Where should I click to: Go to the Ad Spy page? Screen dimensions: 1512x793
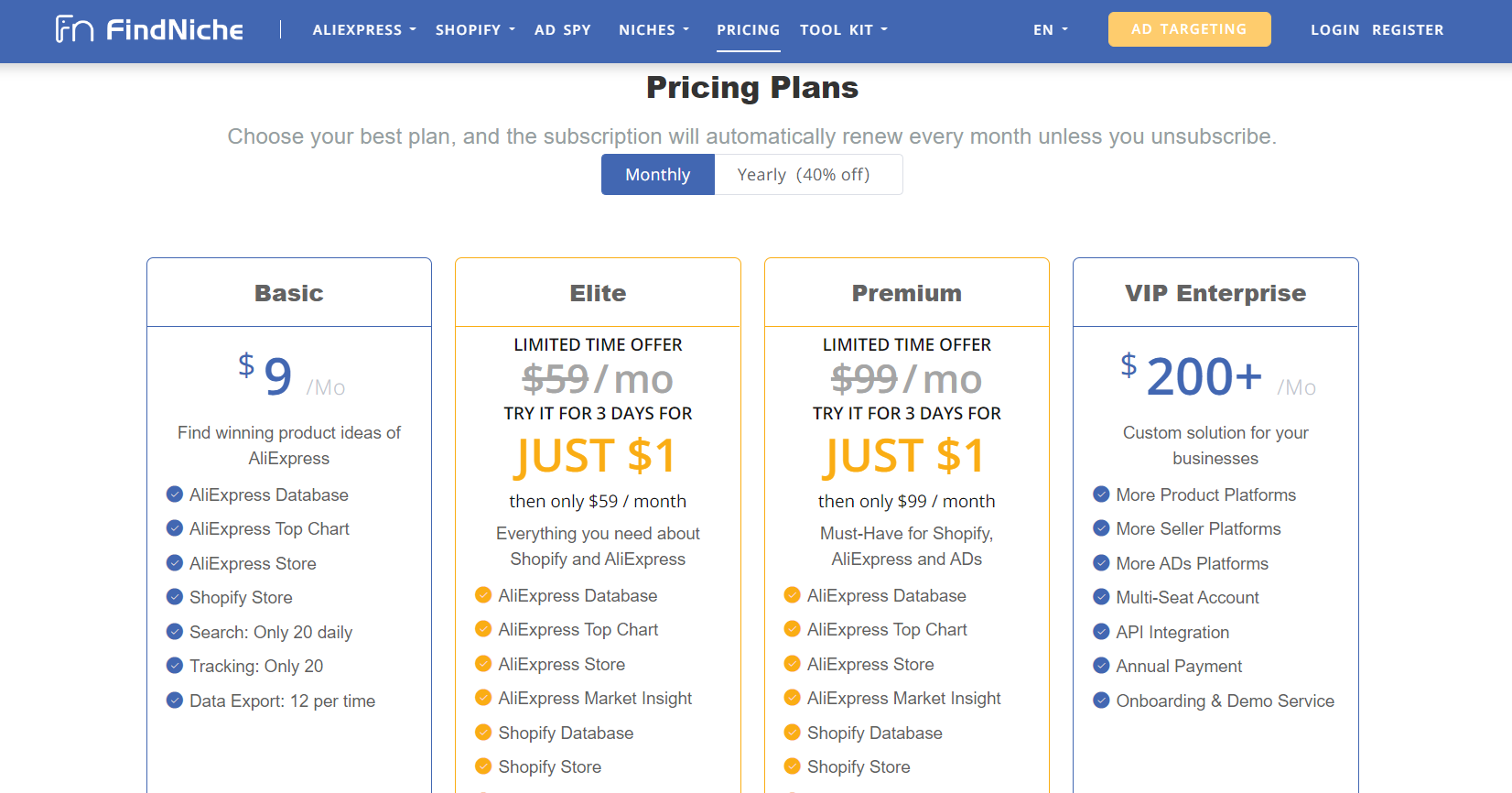point(562,30)
